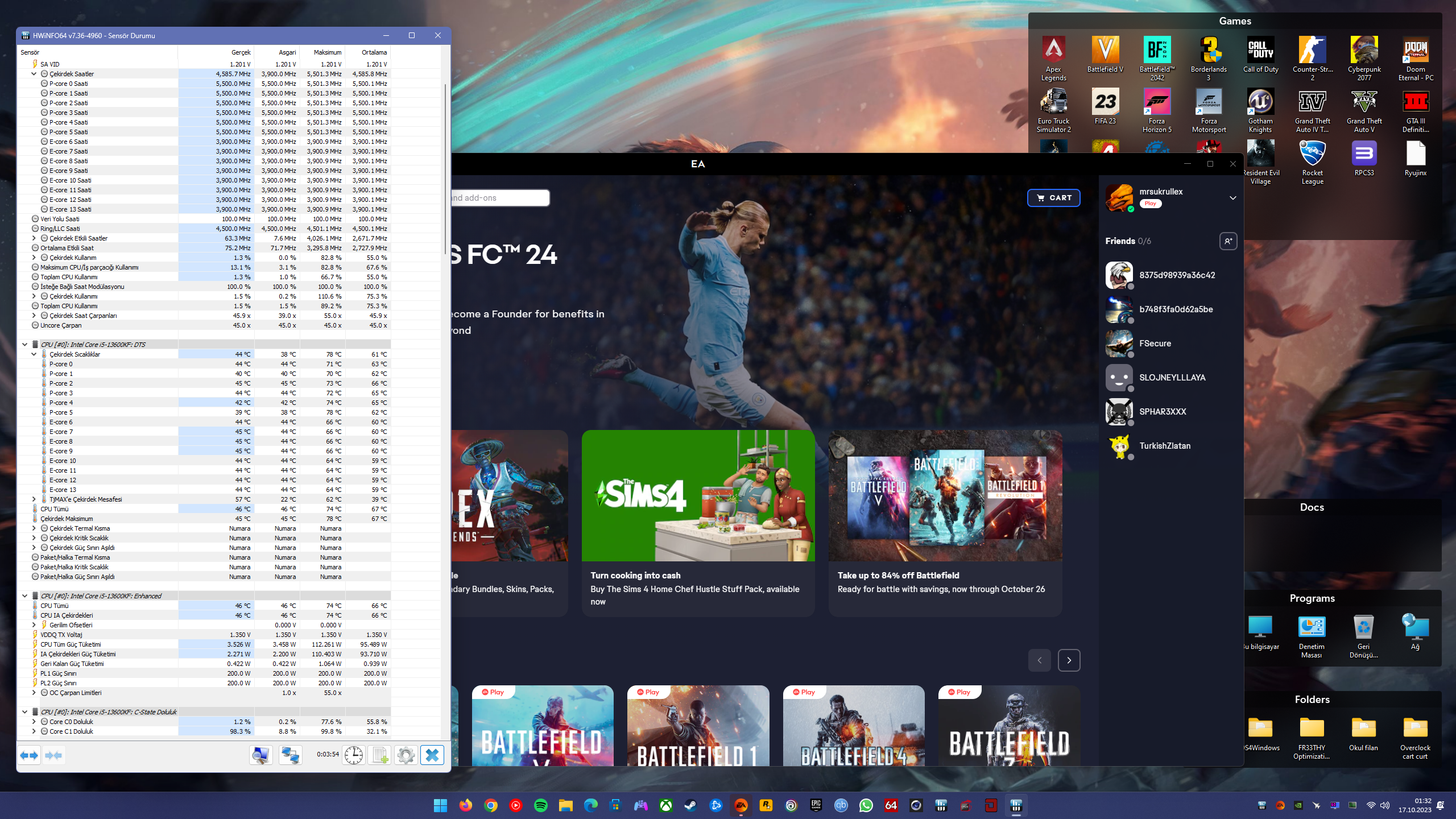Expand Çekirdek Etkili Saatler node
The height and width of the screenshot is (819, 1456).
coord(34,238)
